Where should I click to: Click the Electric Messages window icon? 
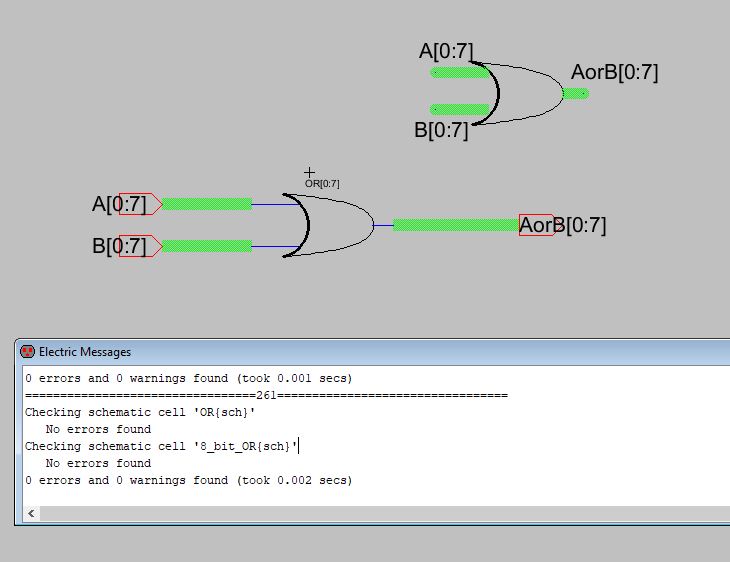28,351
